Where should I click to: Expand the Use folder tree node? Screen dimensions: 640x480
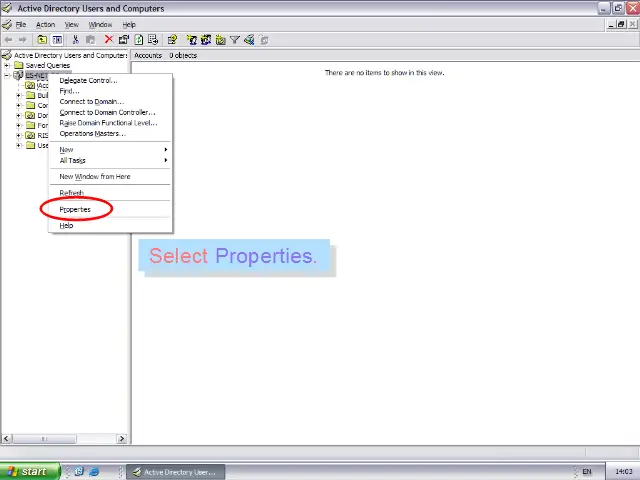coord(18,145)
